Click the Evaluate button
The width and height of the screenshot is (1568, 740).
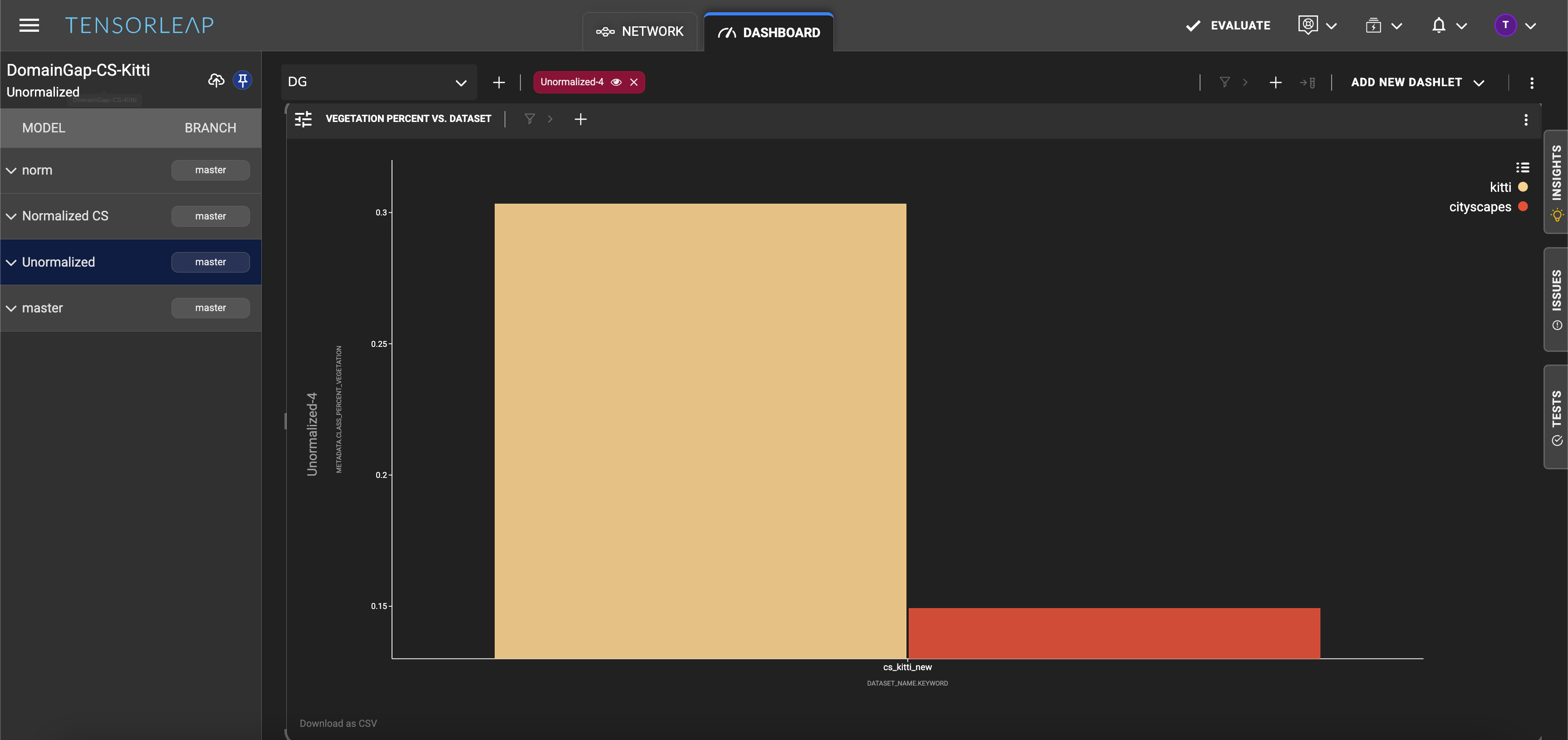1228,25
